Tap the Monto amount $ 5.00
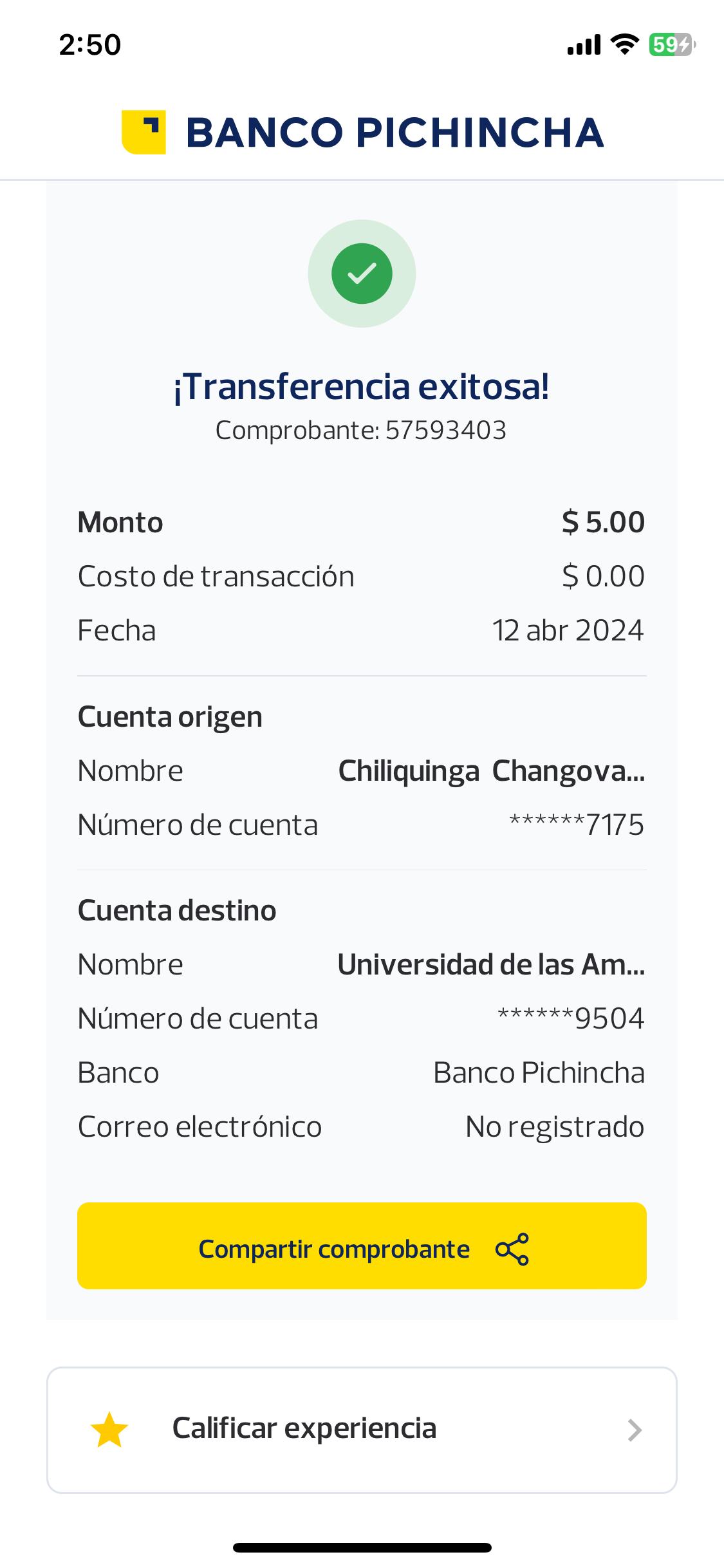The image size is (724, 1568). 603,522
